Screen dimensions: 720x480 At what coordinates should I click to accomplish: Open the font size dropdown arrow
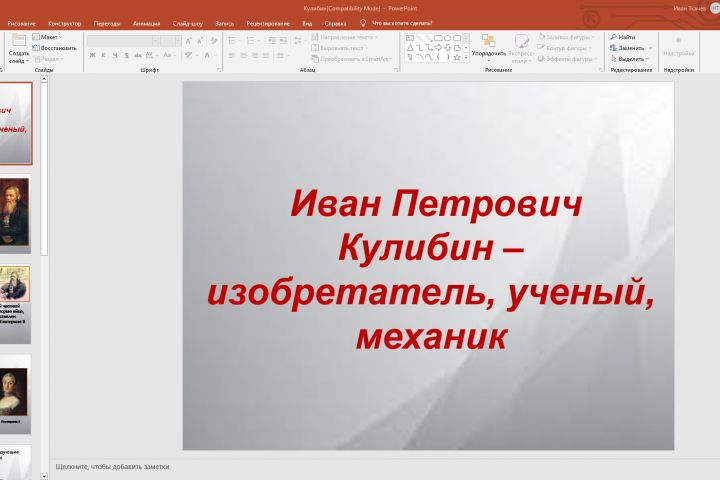click(178, 41)
